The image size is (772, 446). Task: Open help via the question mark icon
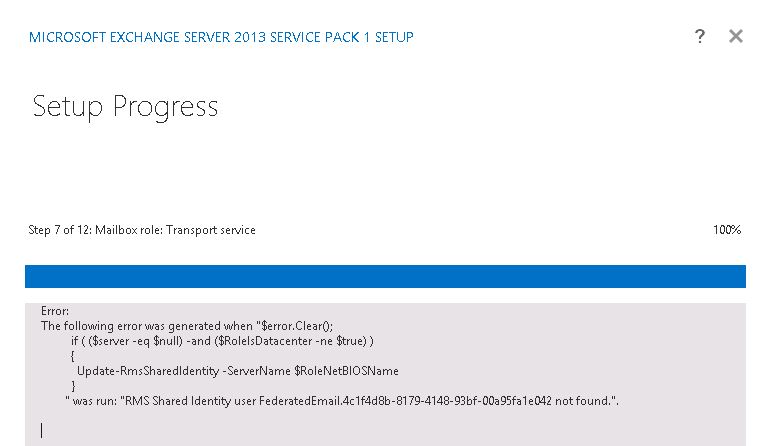(x=700, y=36)
